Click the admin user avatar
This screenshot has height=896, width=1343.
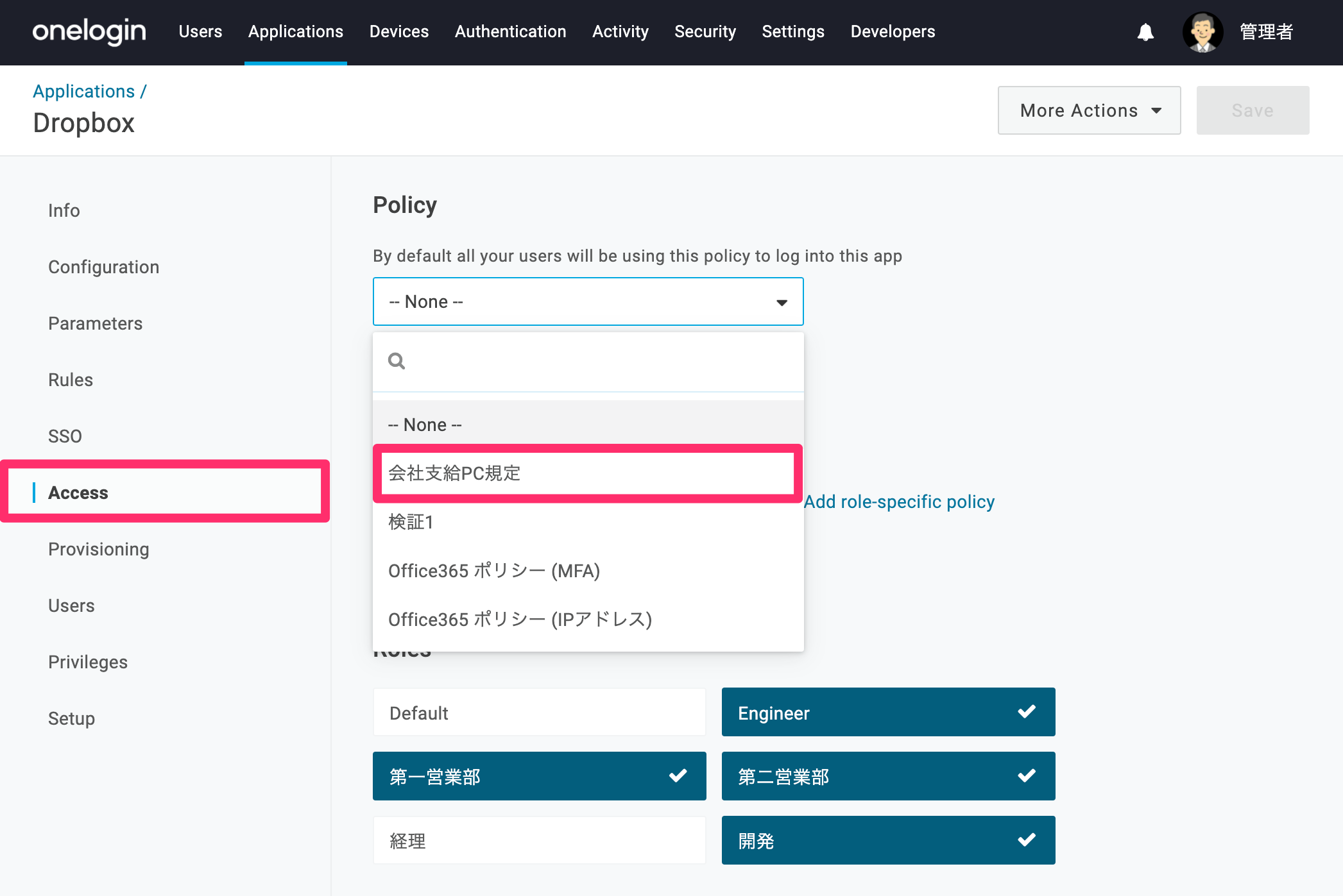pyautogui.click(x=1202, y=32)
